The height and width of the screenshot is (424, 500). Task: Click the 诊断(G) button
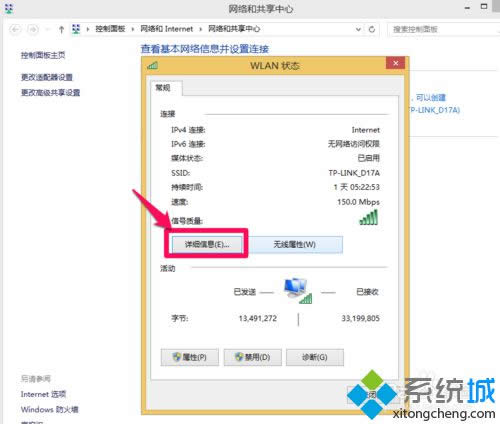click(x=315, y=357)
